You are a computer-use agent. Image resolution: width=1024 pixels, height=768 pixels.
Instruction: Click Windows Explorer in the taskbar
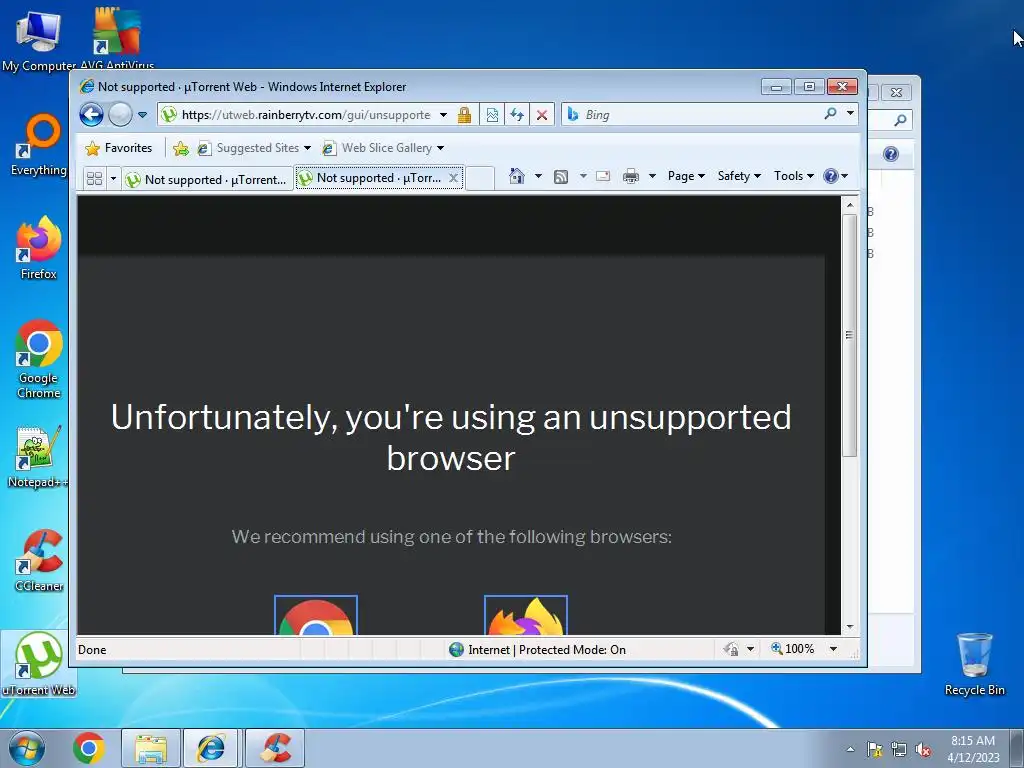pos(151,748)
